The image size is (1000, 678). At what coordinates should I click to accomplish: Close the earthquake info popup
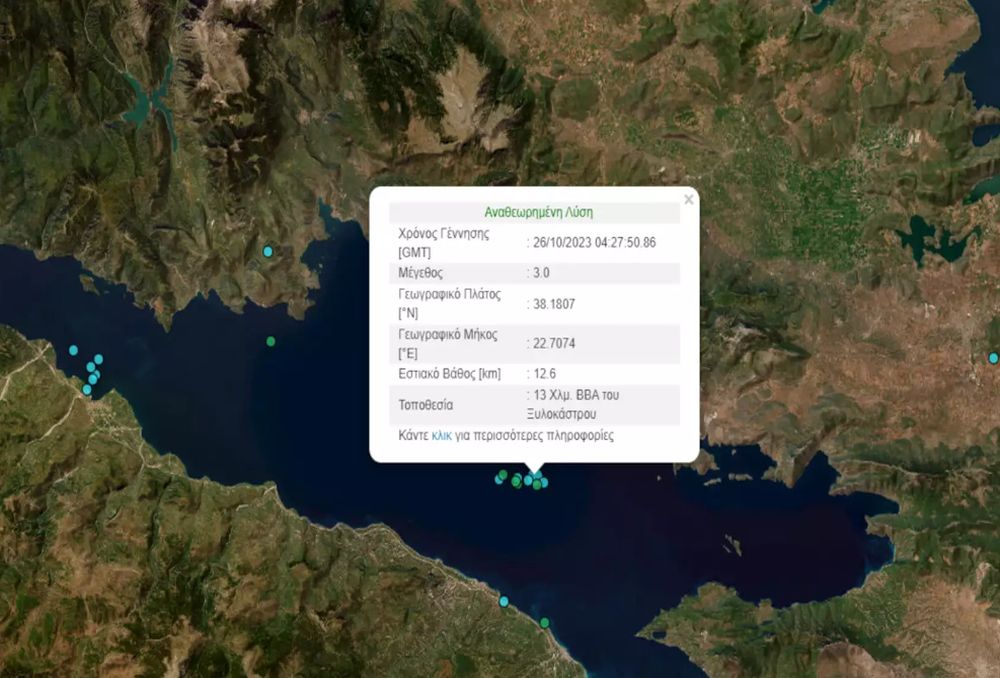688,200
